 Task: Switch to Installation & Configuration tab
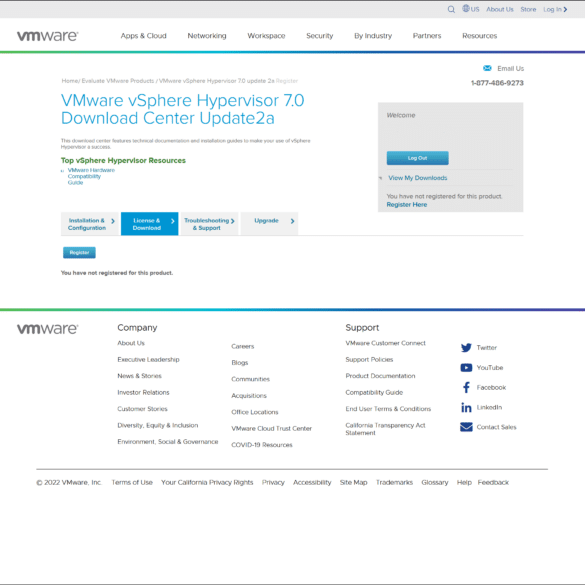pos(90,224)
